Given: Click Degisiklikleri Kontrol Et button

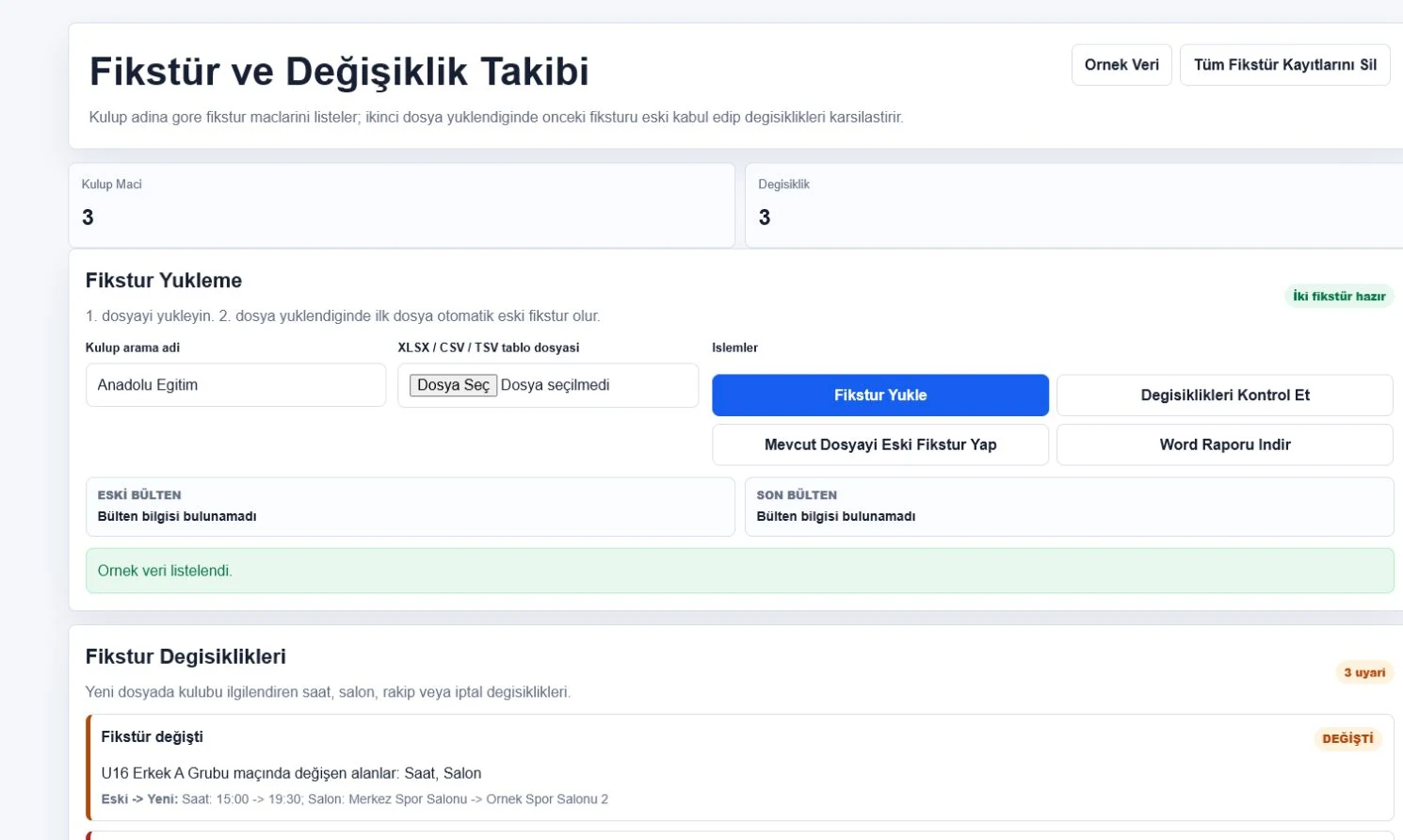Looking at the screenshot, I should coord(1225,396).
